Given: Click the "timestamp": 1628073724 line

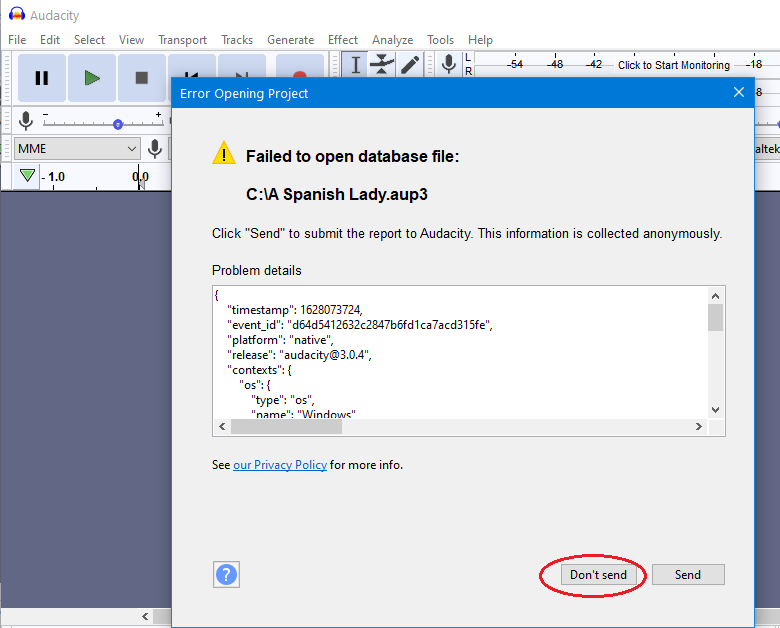Looking at the screenshot, I should click(x=295, y=310).
